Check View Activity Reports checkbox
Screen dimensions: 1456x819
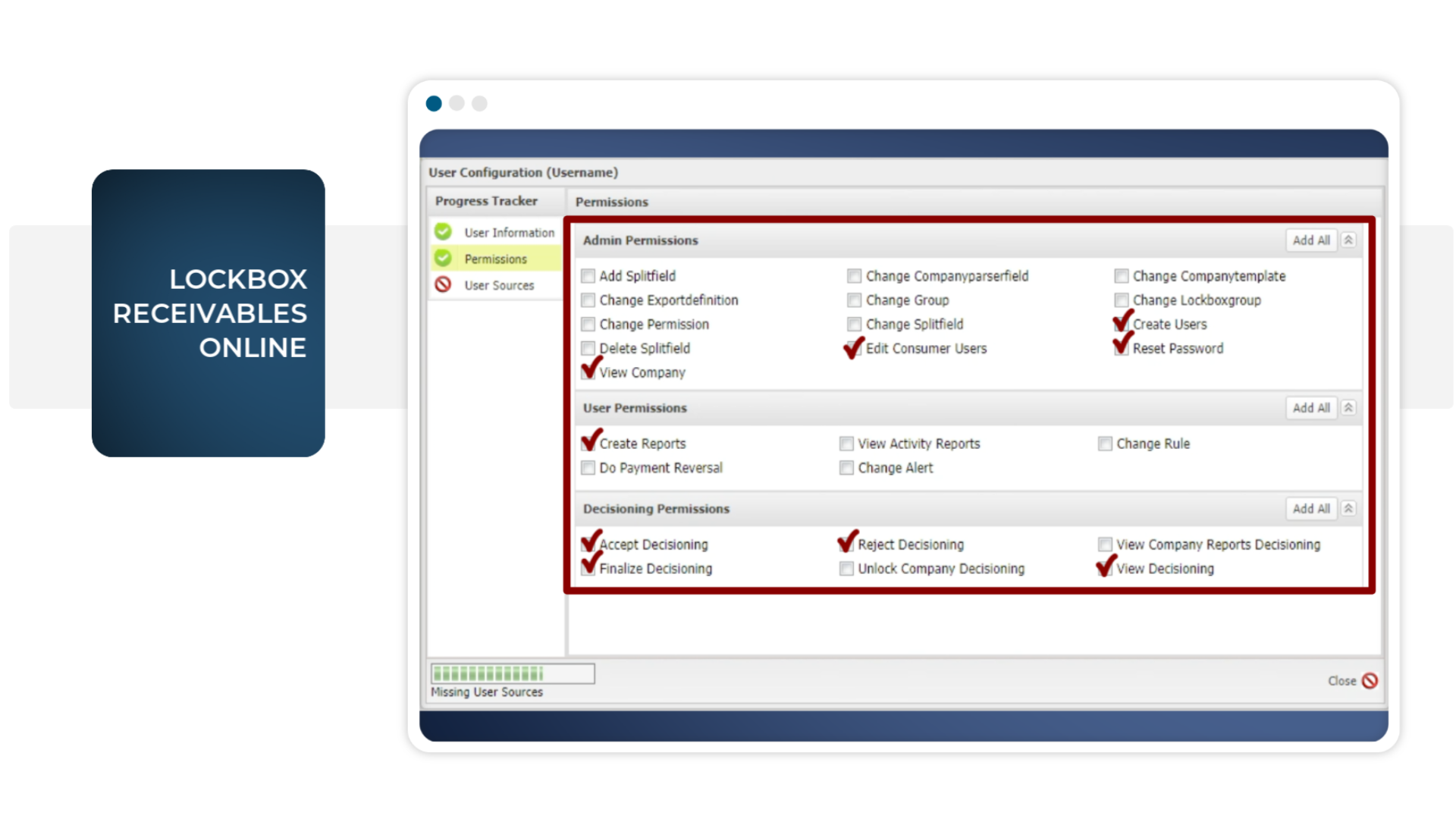[846, 444]
